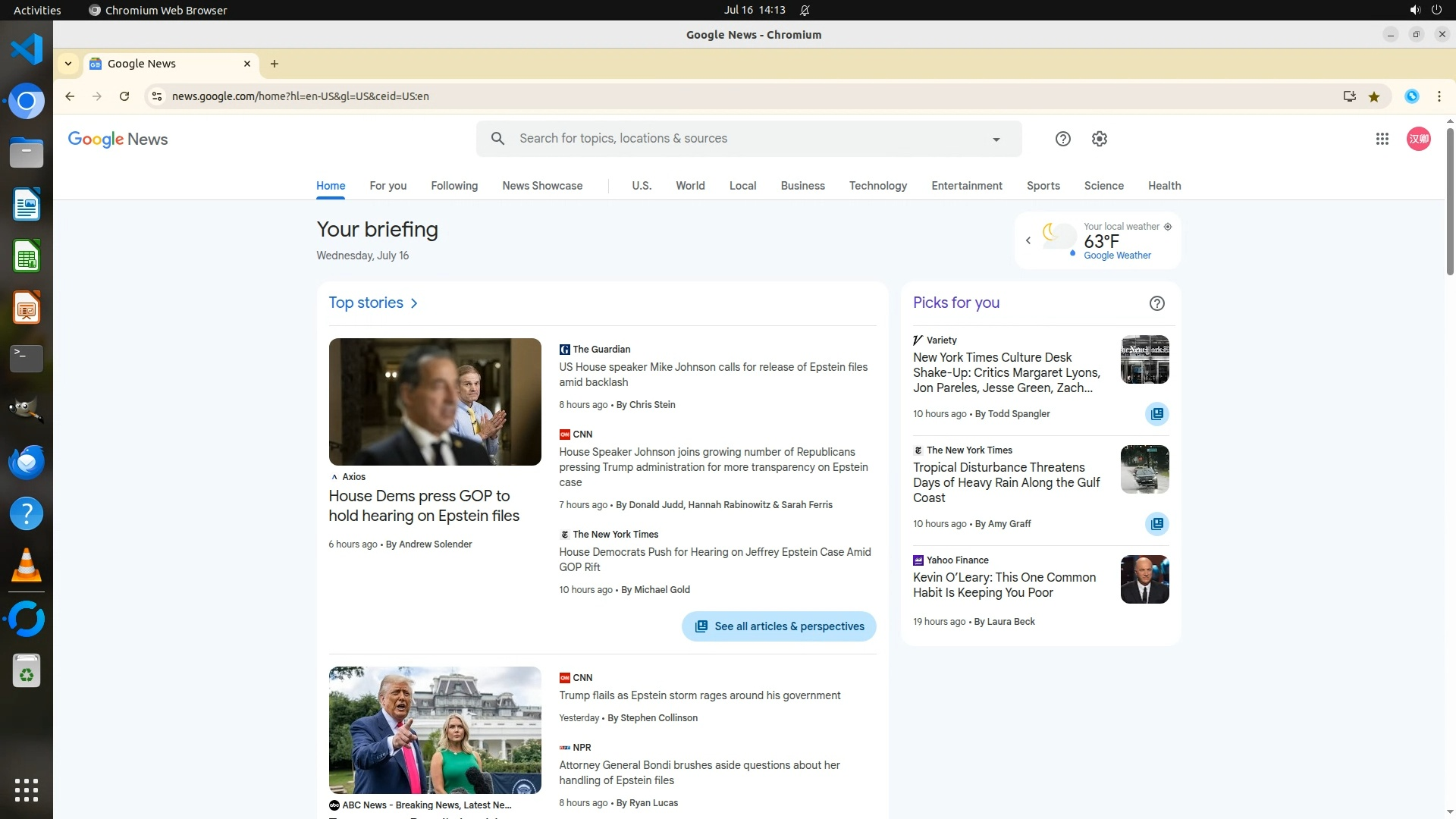Reload the Google News page
Image resolution: width=1456 pixels, height=819 pixels.
(124, 96)
